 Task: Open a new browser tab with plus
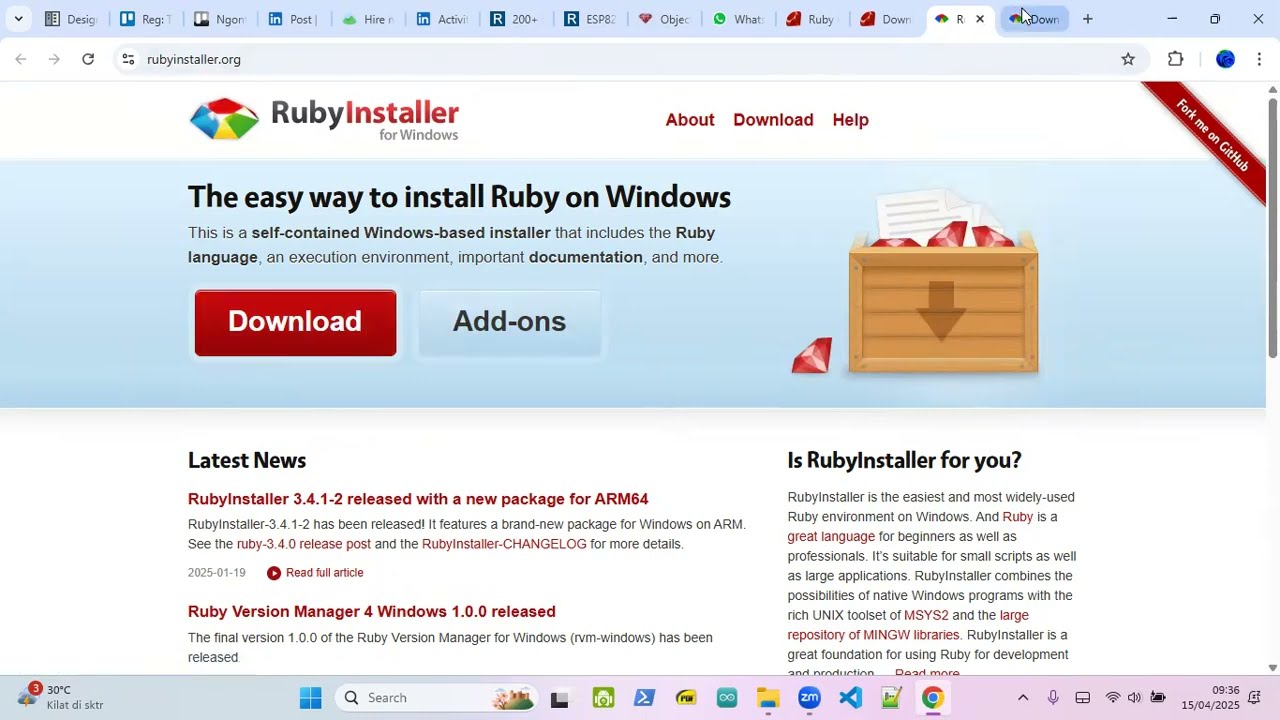[1088, 19]
